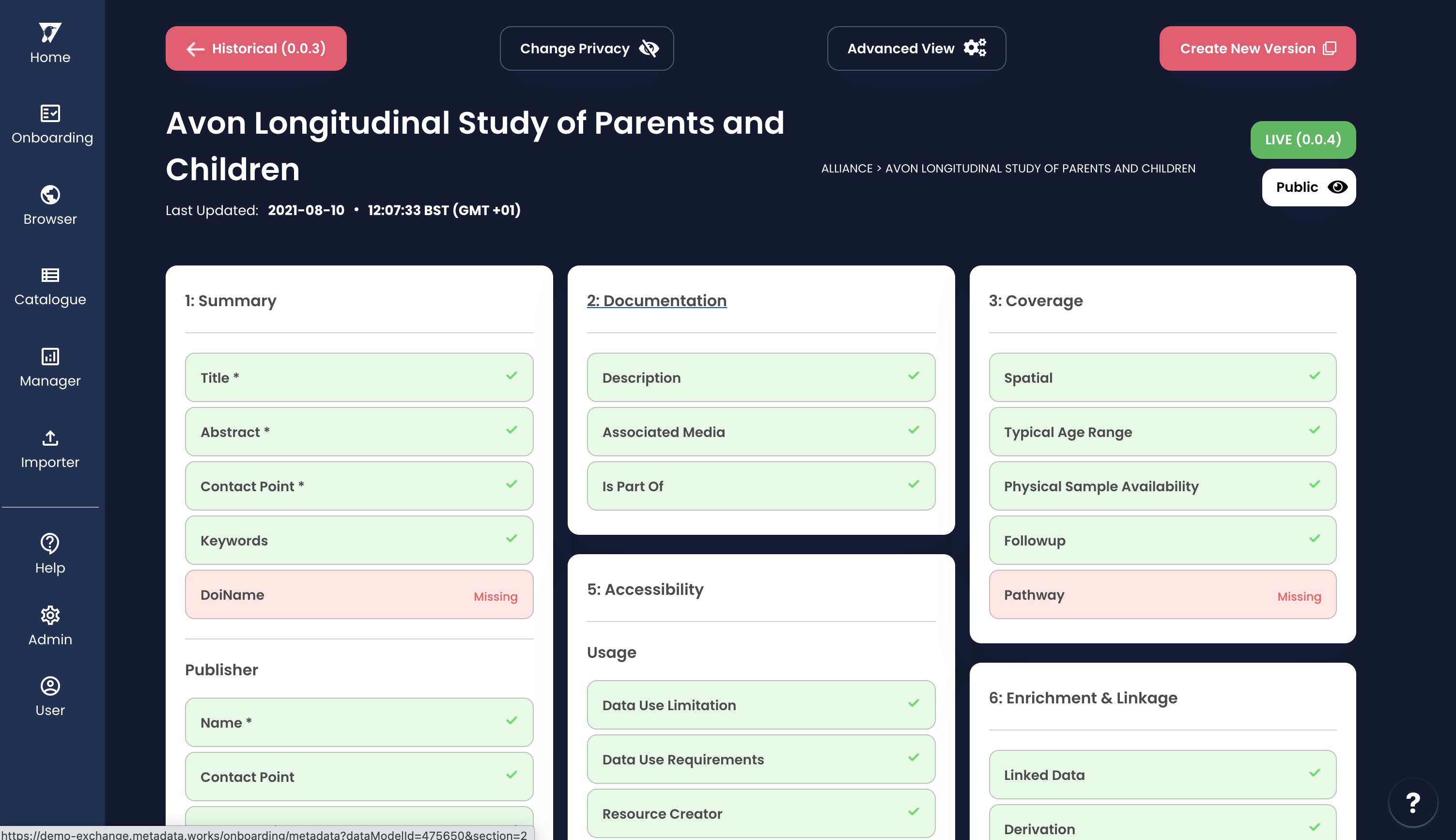Click the floating question mark help button

tap(1412, 803)
